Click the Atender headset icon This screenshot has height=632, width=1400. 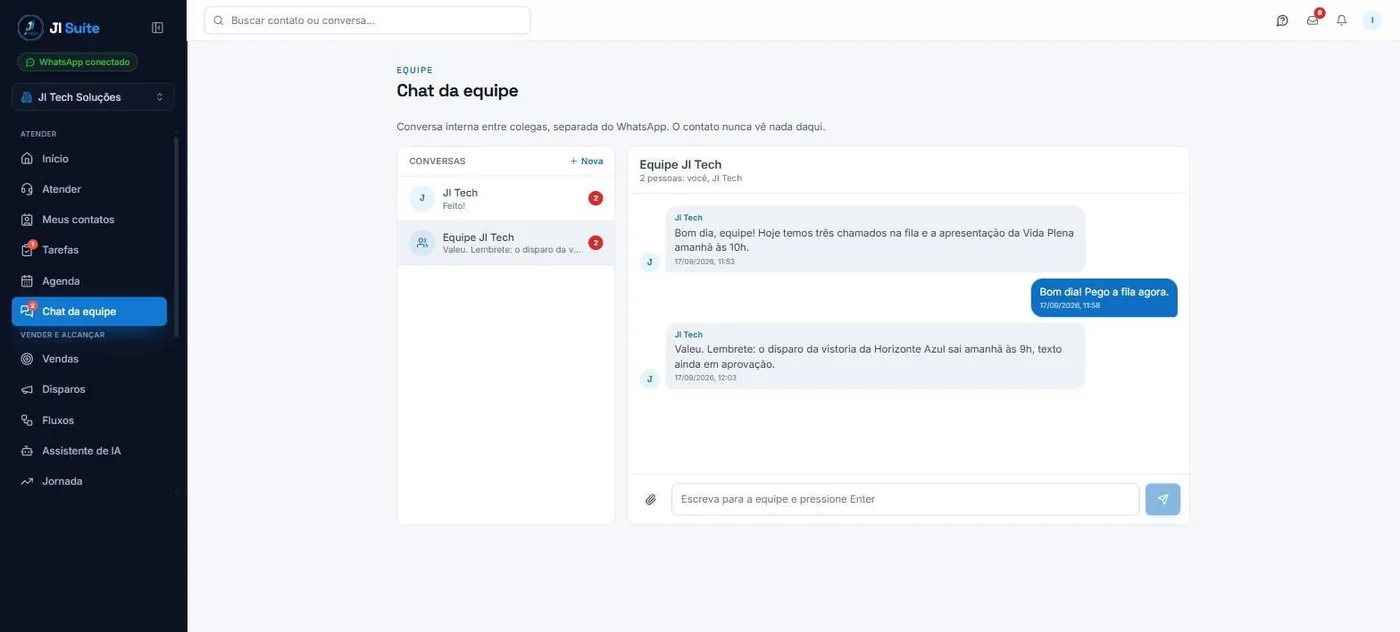(x=27, y=189)
